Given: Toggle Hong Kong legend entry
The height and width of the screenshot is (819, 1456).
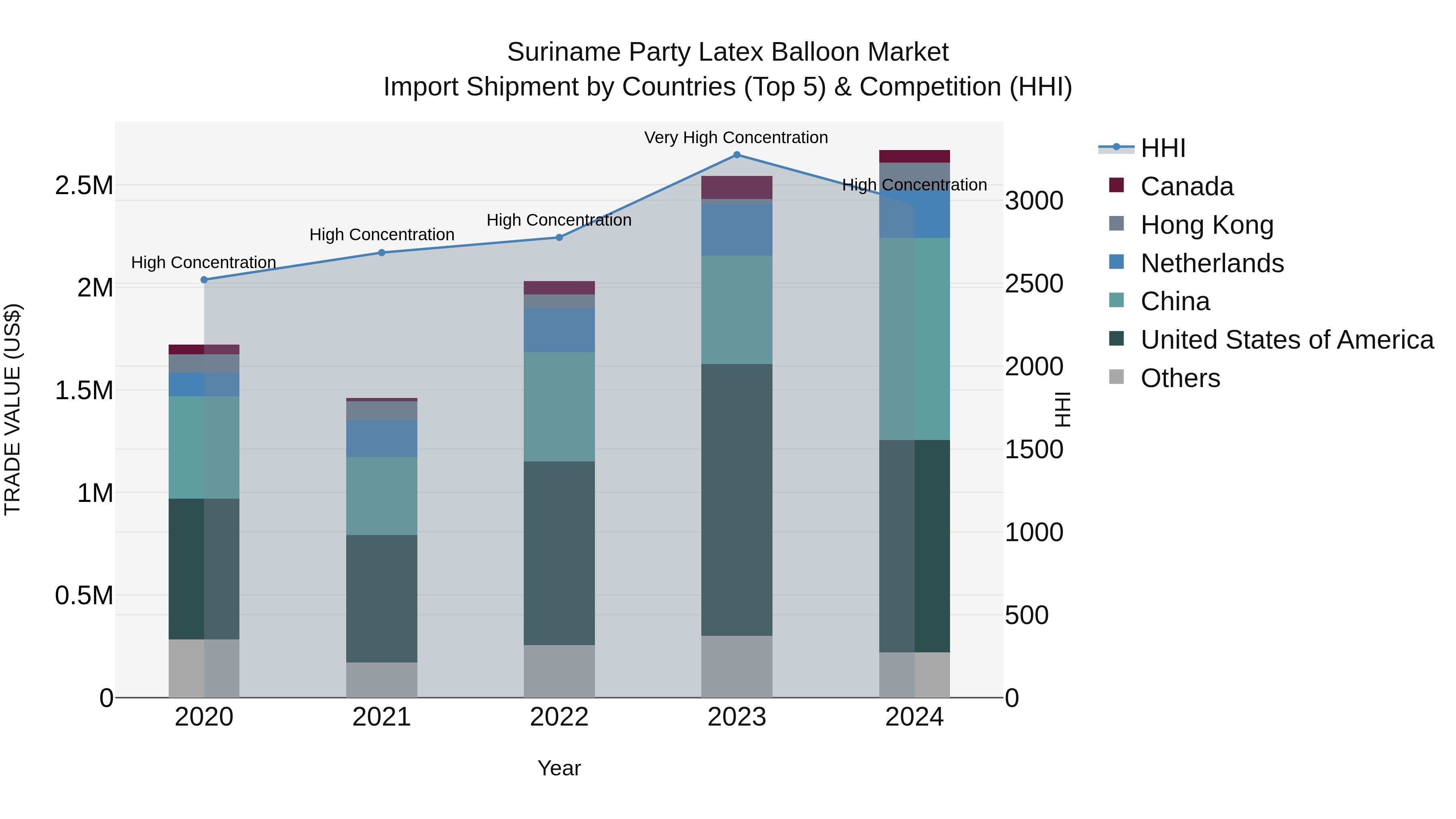Looking at the screenshot, I should click(x=1191, y=224).
